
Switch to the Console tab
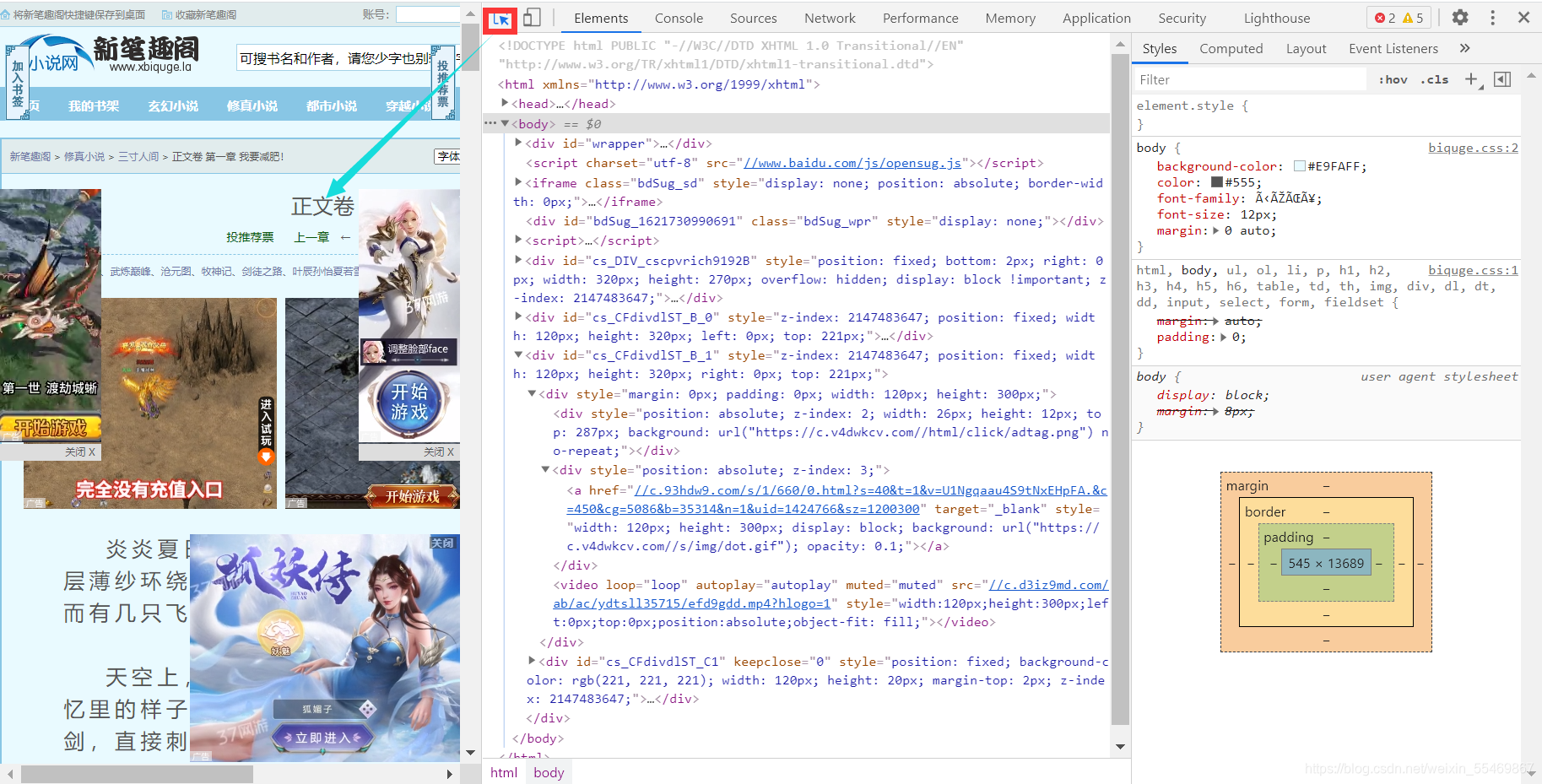(679, 19)
